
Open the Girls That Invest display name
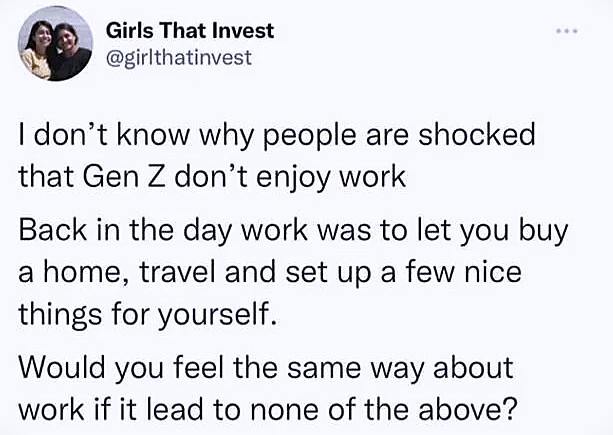tap(189, 31)
